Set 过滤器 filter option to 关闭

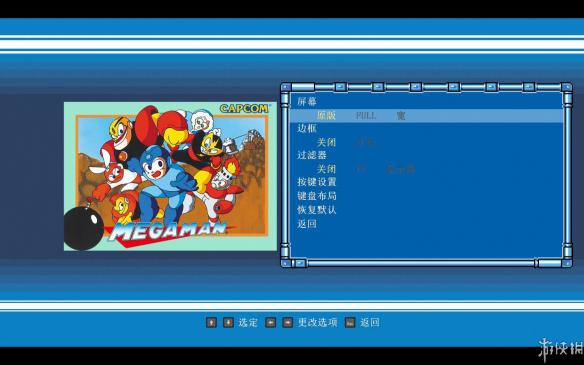pyautogui.click(x=326, y=169)
